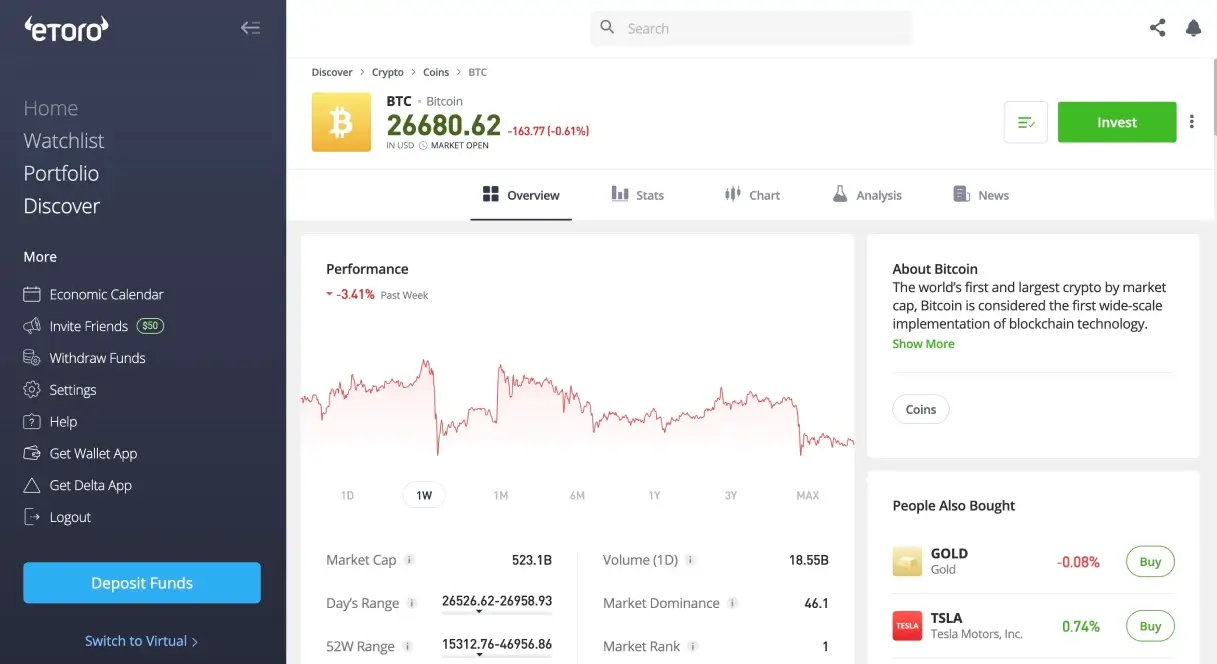Viewport: 1217px width, 664px height.
Task: Select the 1Y chart period
Action: (654, 495)
